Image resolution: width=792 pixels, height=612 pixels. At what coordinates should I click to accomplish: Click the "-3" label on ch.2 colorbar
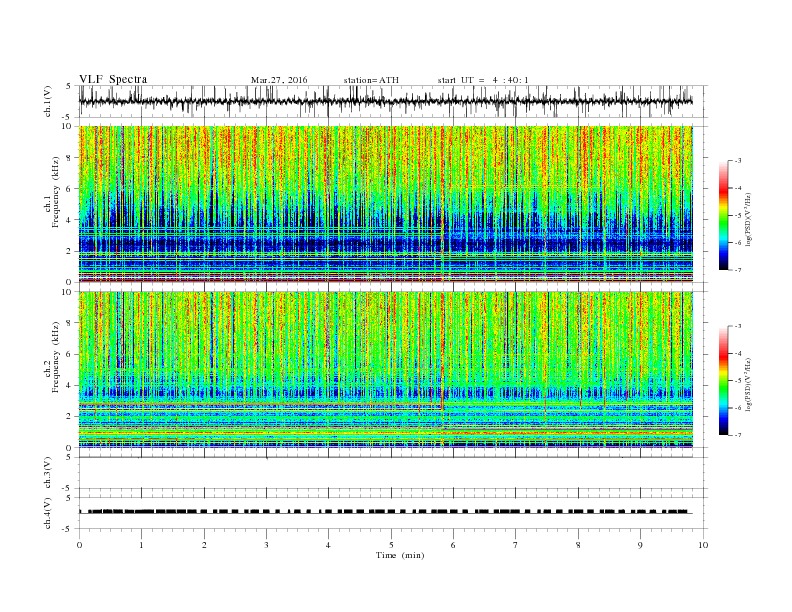[x=737, y=326]
